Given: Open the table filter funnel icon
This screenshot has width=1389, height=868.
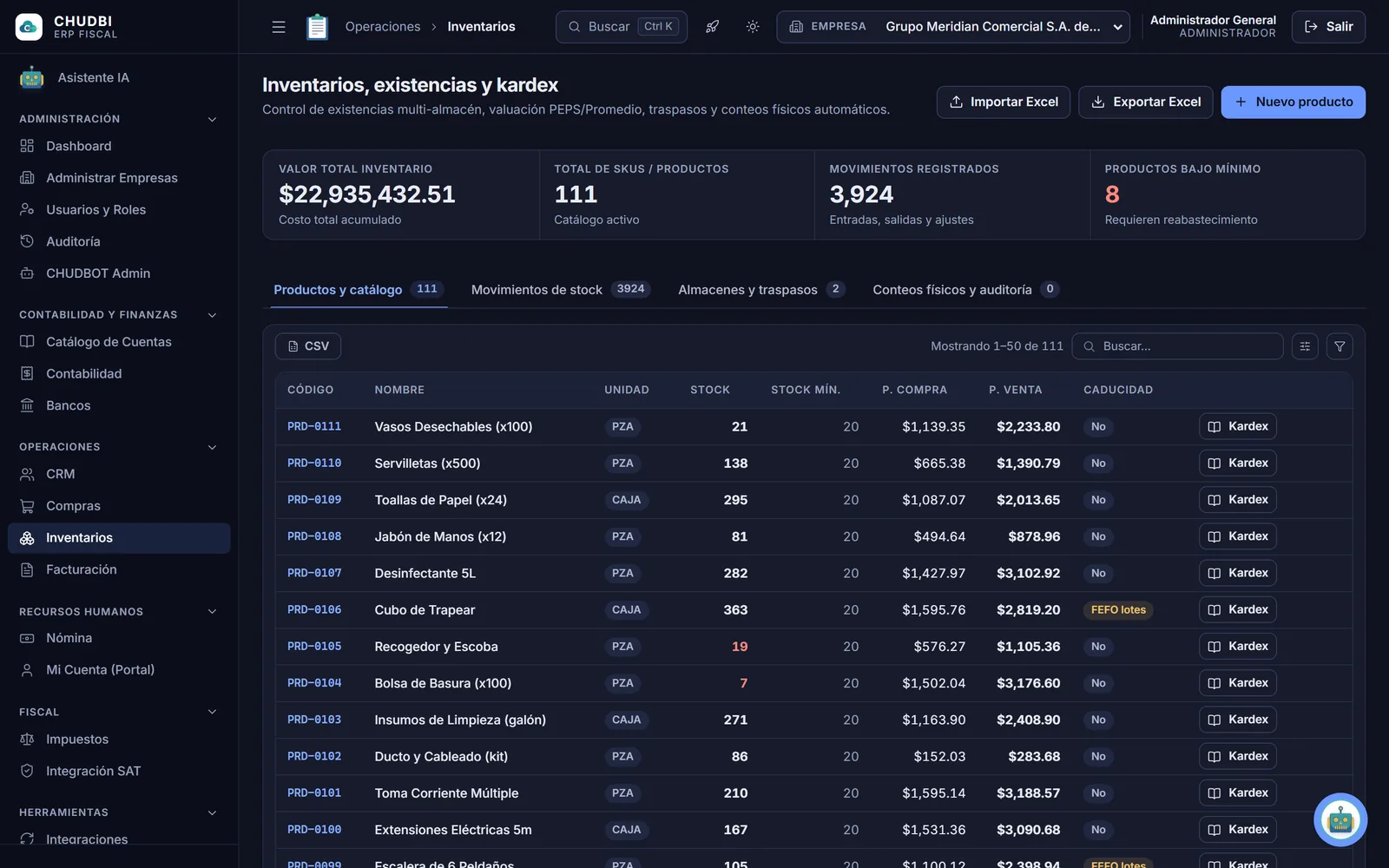Looking at the screenshot, I should click(1340, 346).
